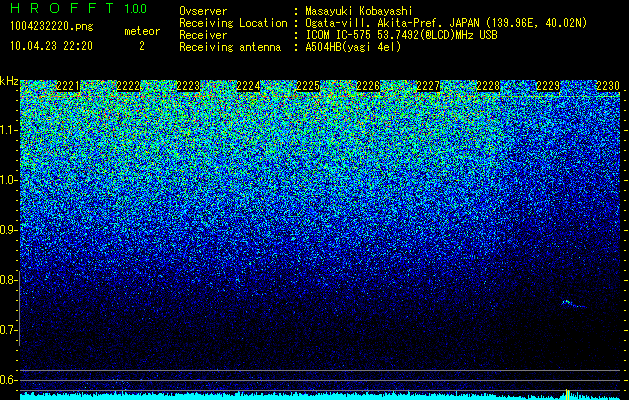Click the 2223 time marker
The width and height of the screenshot is (629, 400).
click(x=188, y=86)
